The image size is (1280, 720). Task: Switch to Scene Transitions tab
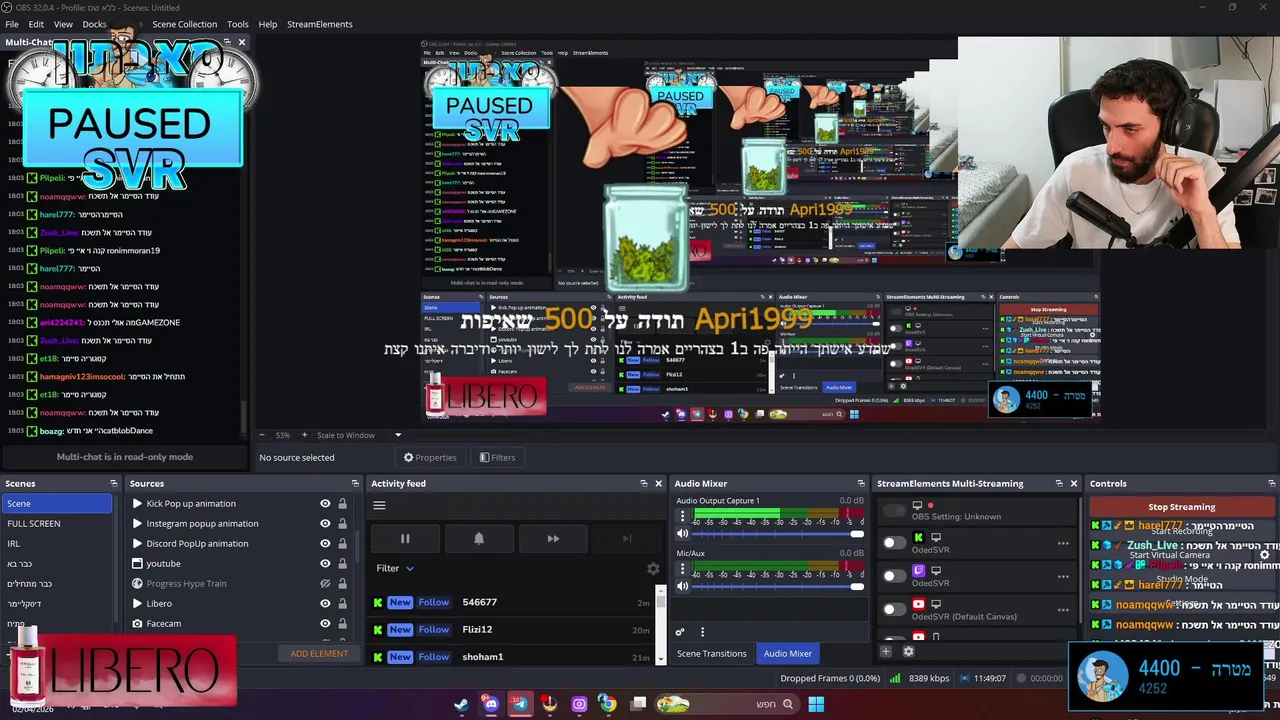click(712, 653)
